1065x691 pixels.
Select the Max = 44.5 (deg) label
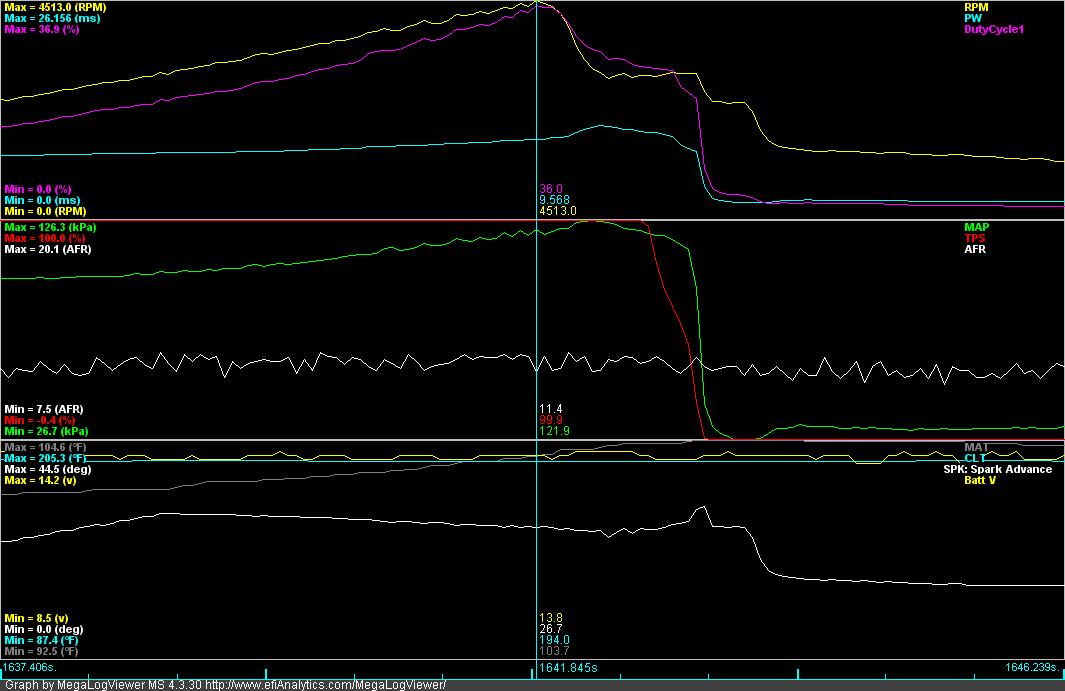pyautogui.click(x=47, y=469)
